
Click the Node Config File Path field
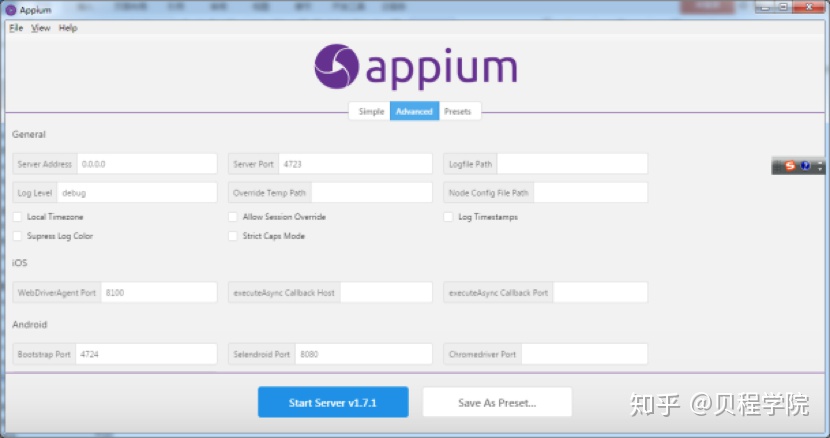(591, 193)
